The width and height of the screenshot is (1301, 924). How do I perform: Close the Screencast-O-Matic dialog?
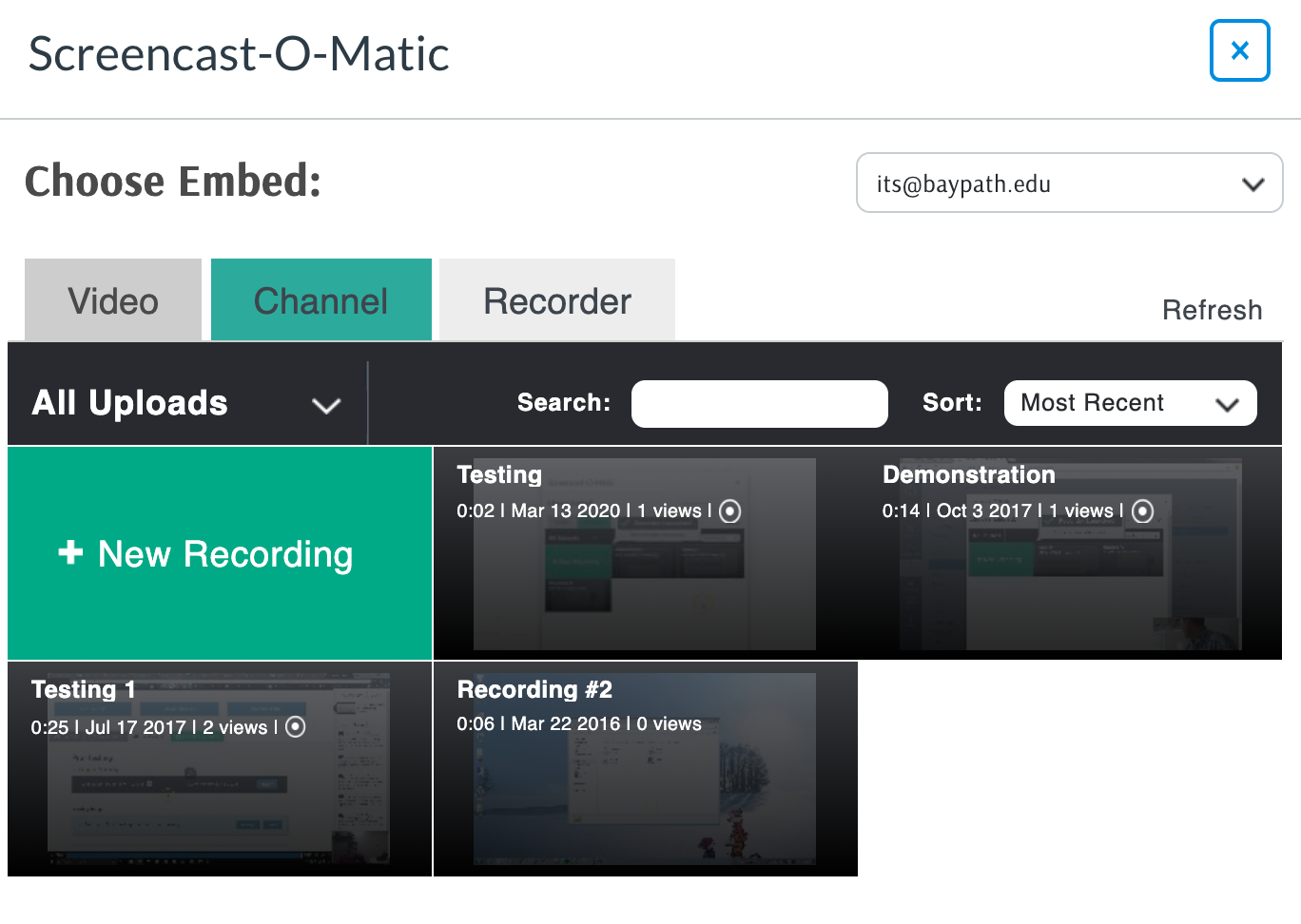(1239, 50)
